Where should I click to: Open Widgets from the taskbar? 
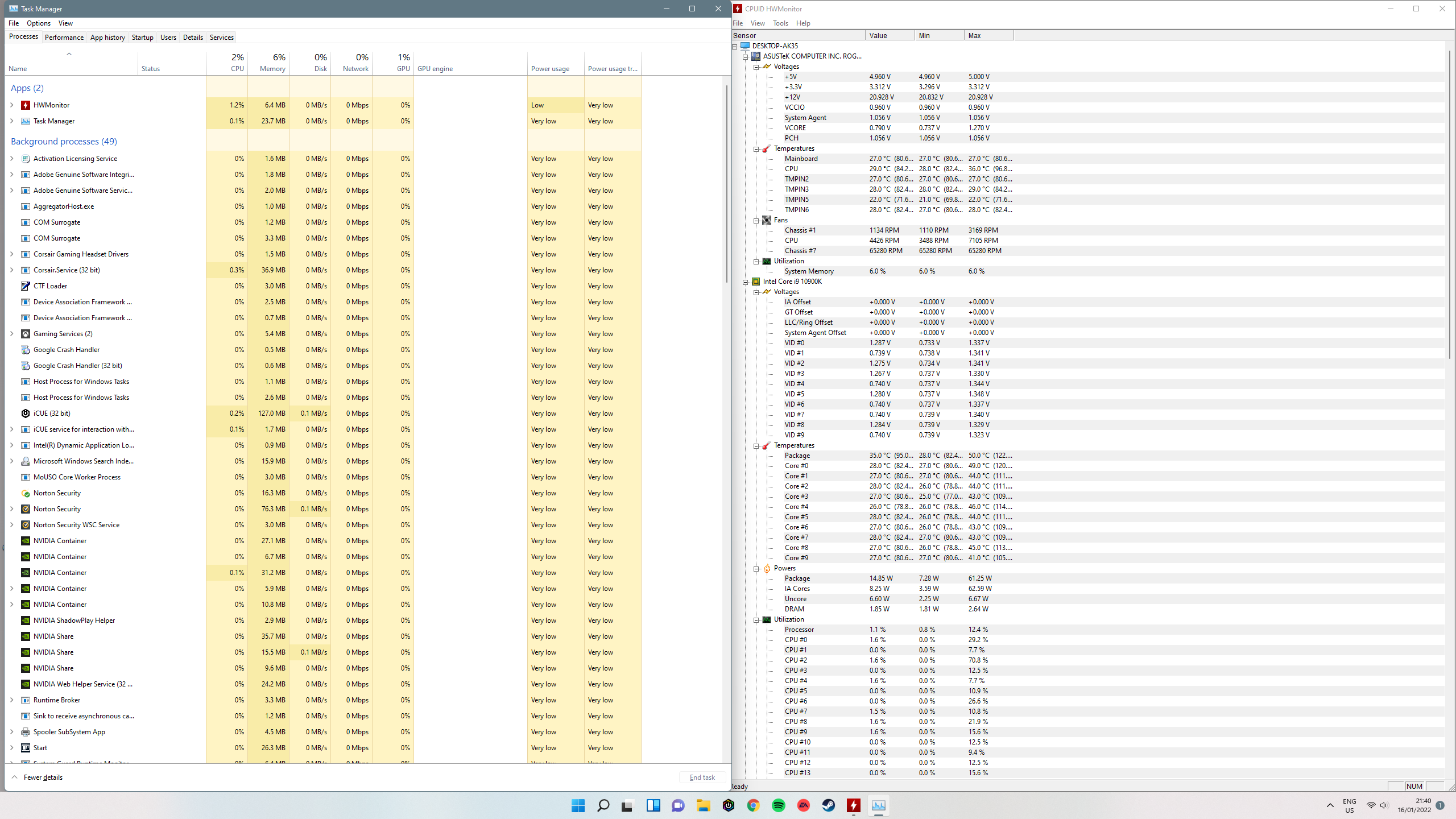pos(653,805)
